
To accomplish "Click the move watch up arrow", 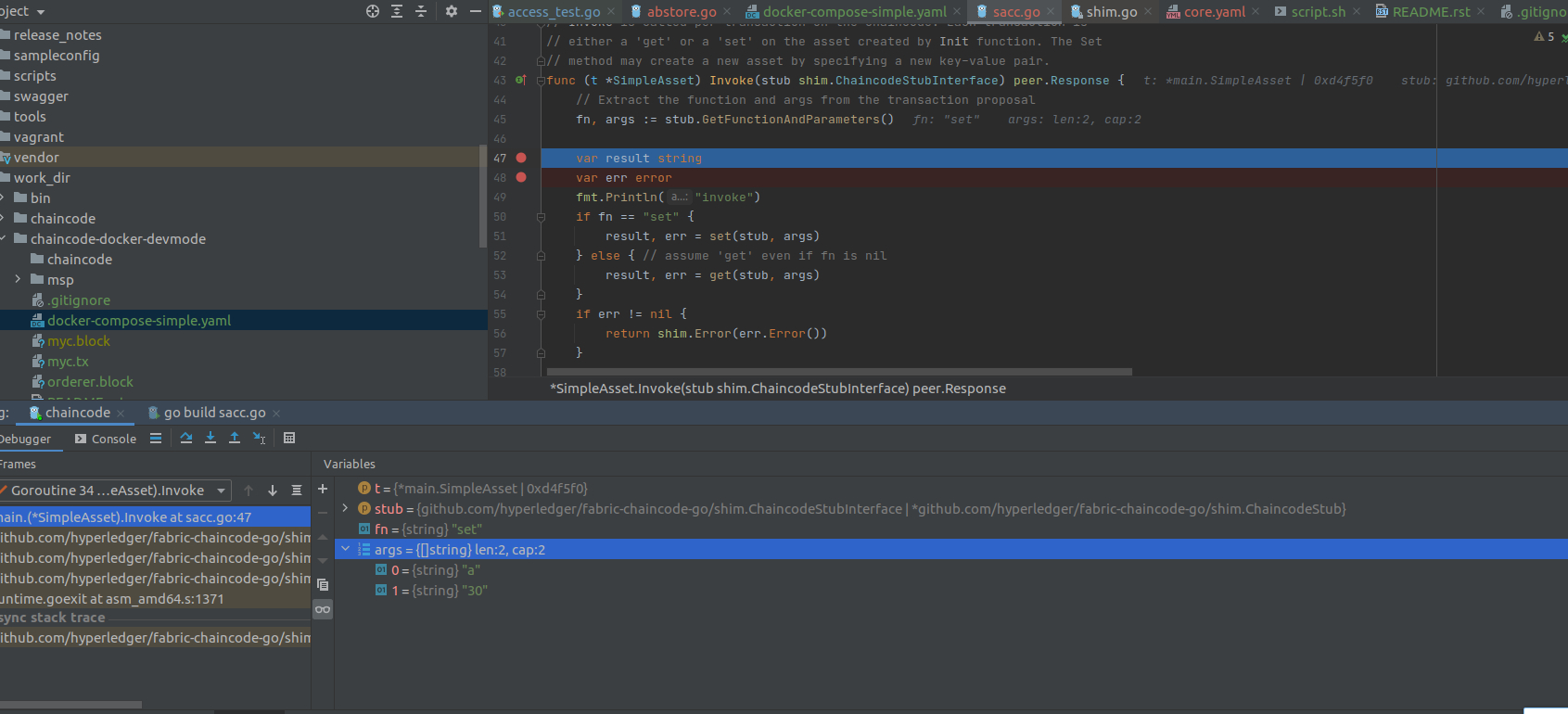I will click(x=323, y=537).
